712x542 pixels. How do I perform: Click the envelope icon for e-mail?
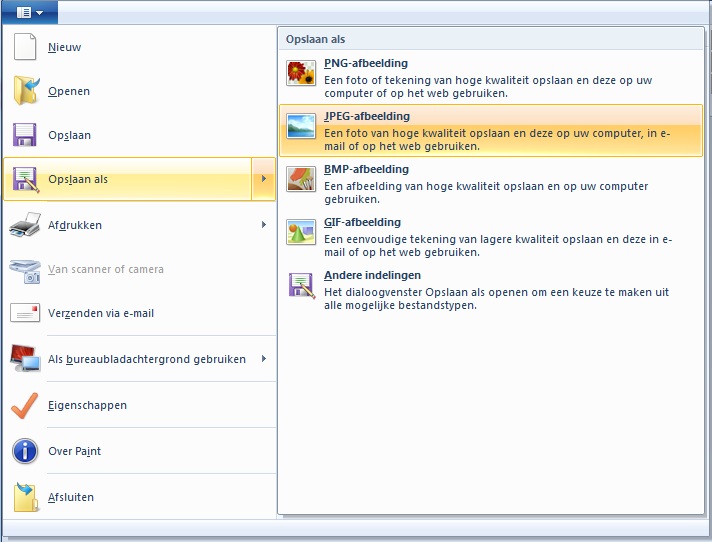tap(25, 313)
